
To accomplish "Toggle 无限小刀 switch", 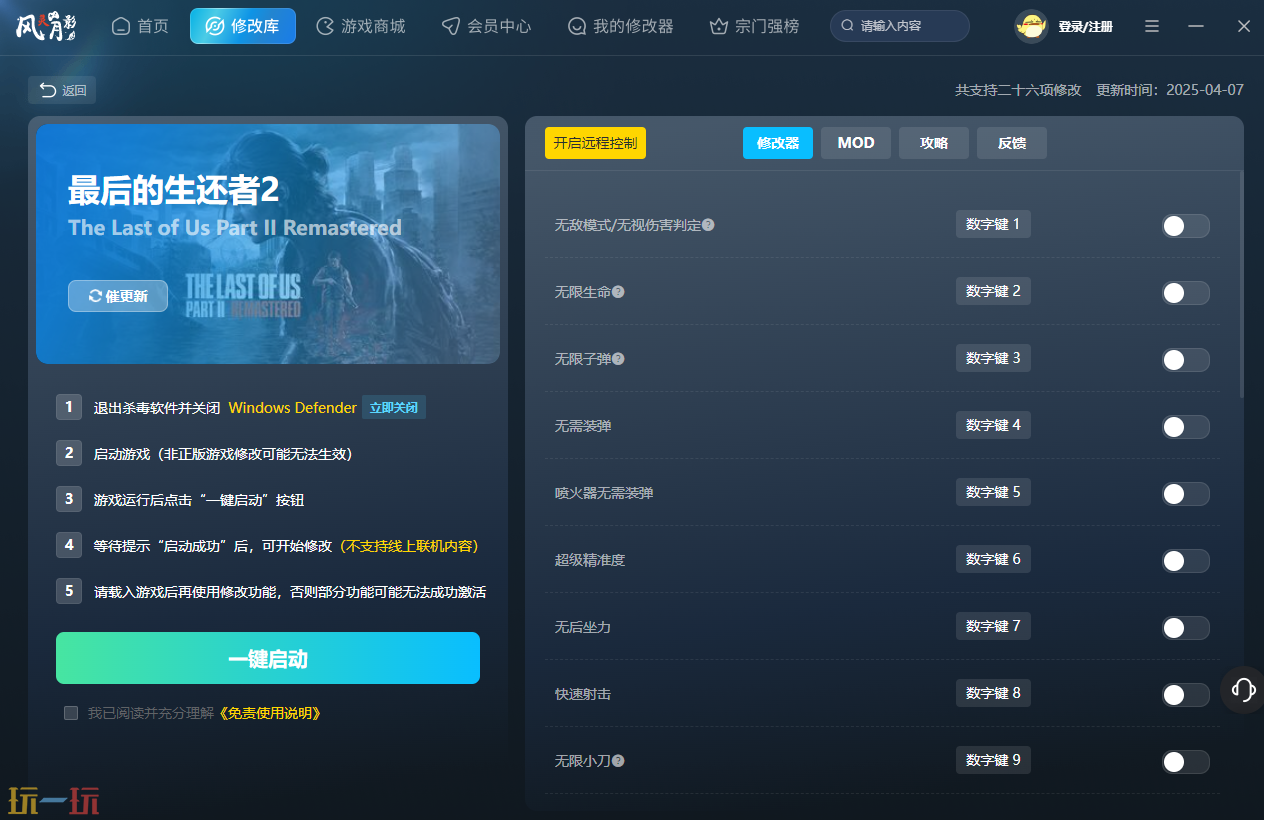I will [1185, 762].
